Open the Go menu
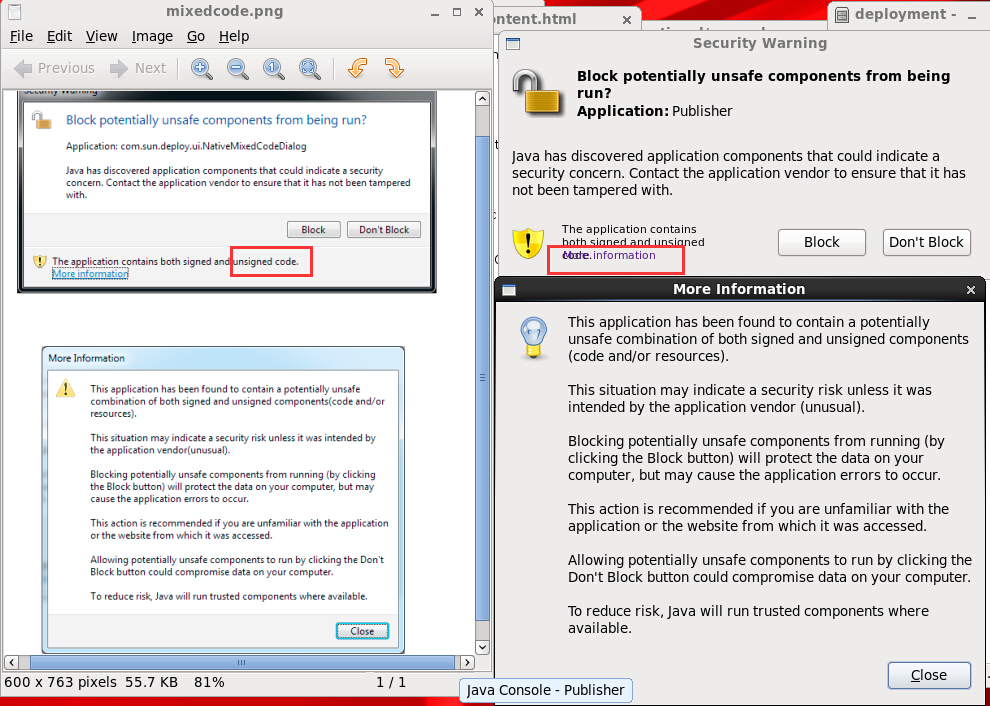The image size is (990, 706). pos(196,36)
